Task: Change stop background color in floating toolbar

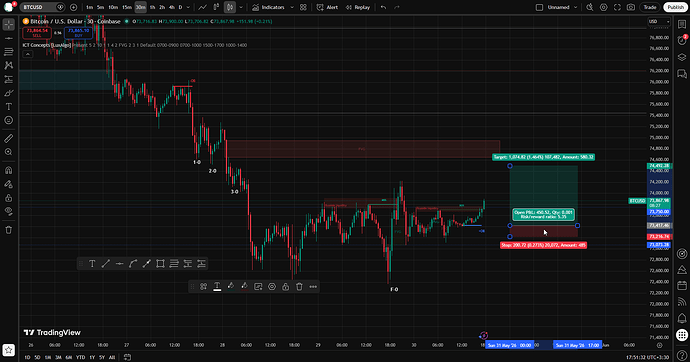Action: (x=244, y=286)
